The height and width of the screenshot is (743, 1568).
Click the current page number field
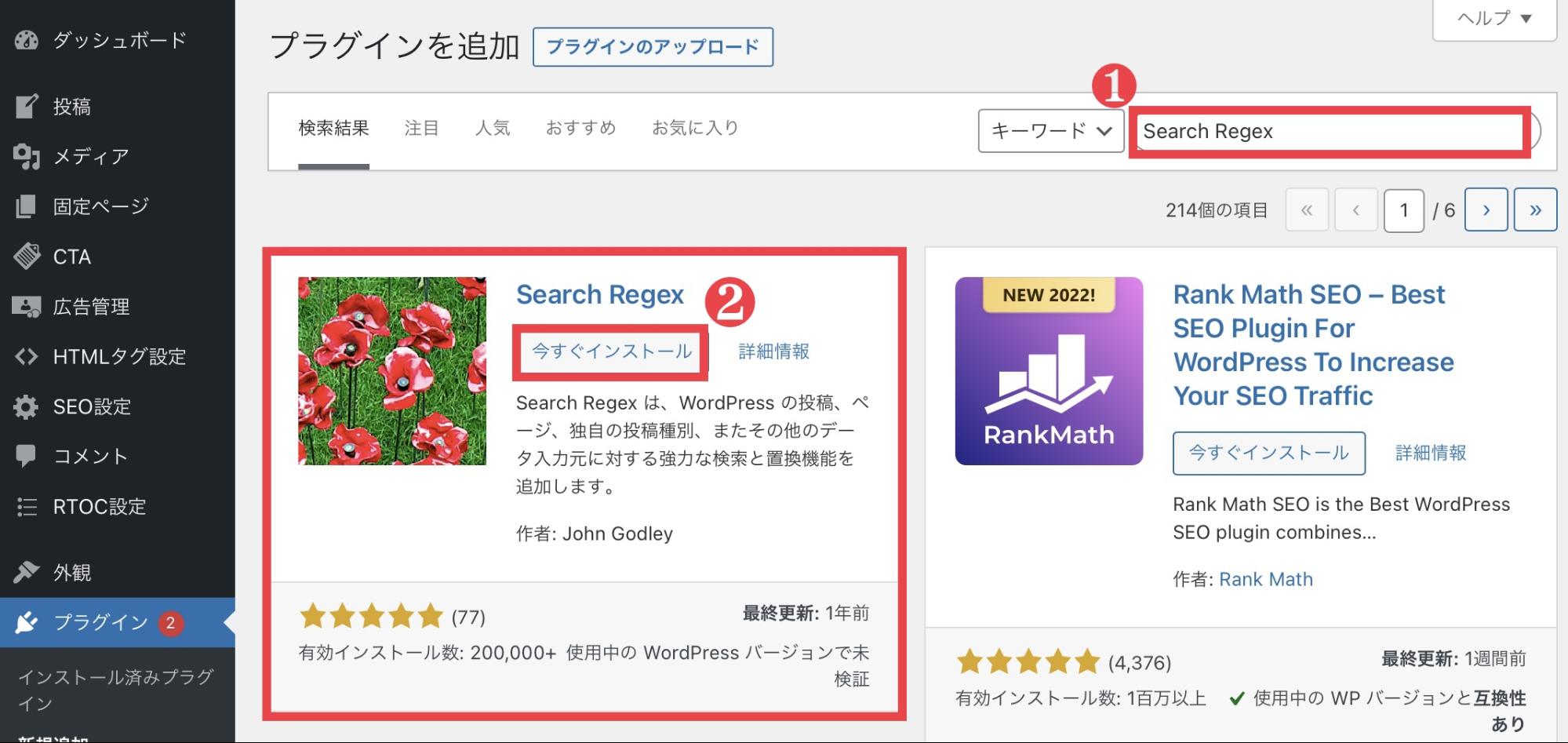(x=1404, y=209)
